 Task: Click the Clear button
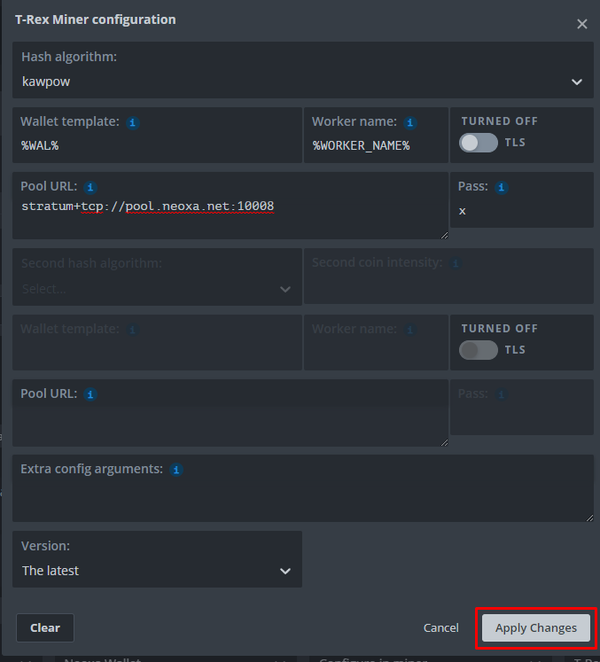tap(45, 628)
